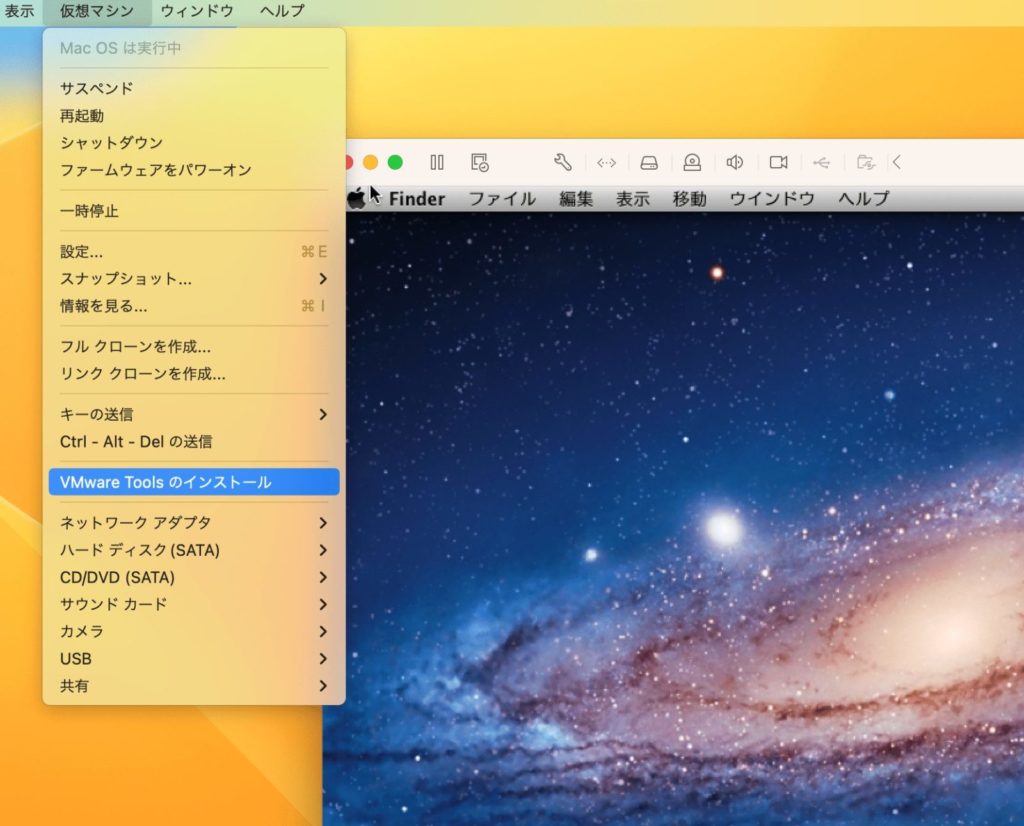
Task: Open 設定... from the menu
Action: pyautogui.click(x=194, y=251)
